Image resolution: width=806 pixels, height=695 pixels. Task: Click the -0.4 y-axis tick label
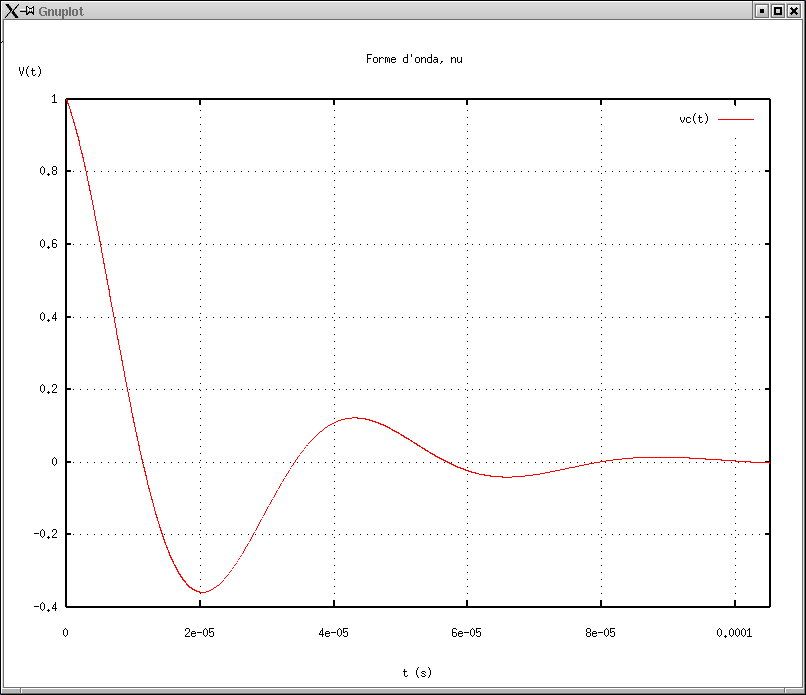click(46, 607)
